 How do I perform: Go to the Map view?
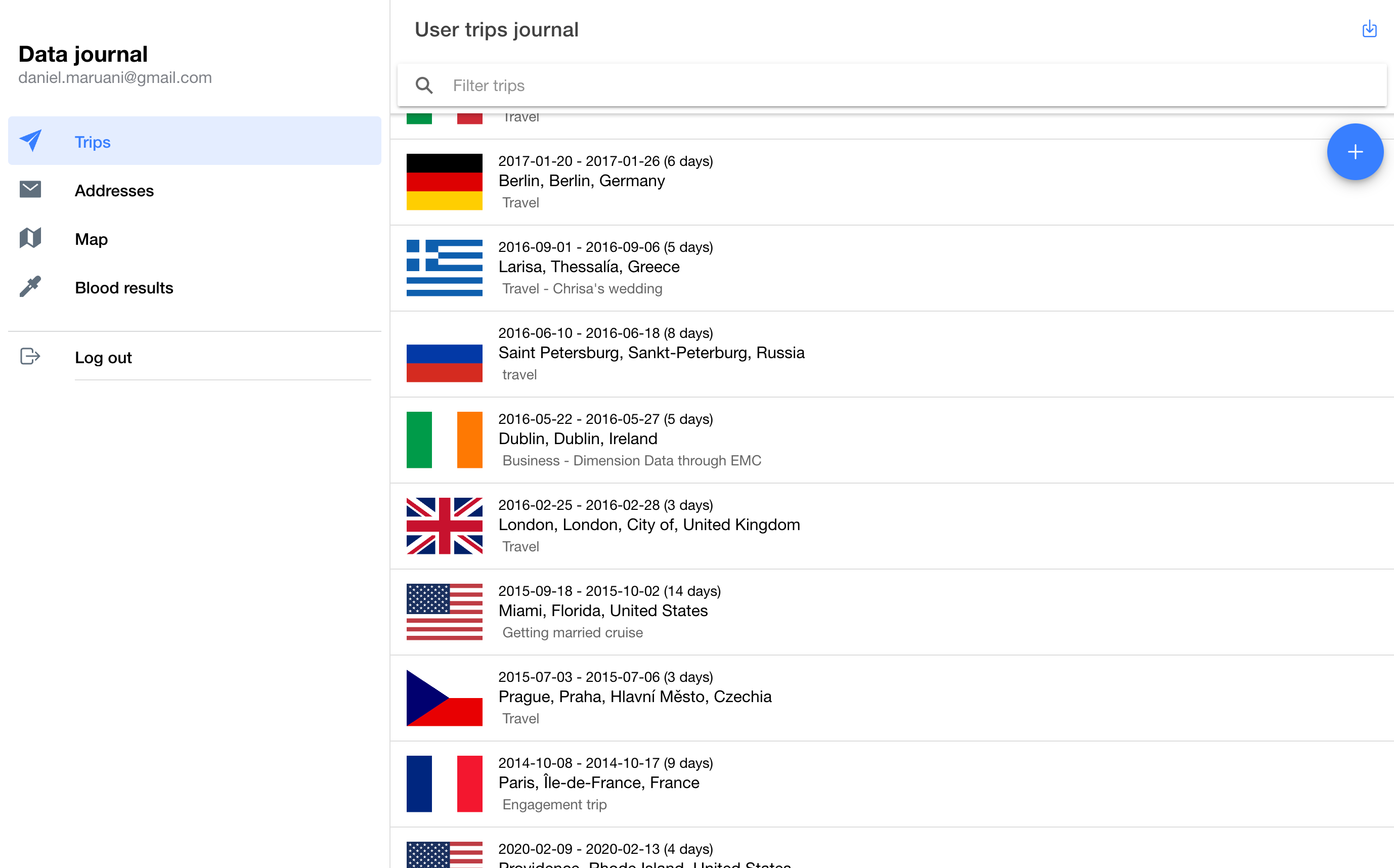coord(91,239)
